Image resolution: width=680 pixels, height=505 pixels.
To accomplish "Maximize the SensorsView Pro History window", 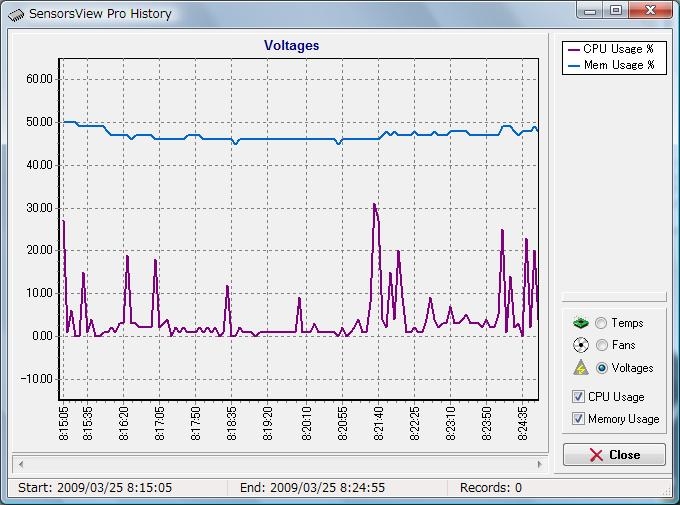I will (x=615, y=11).
